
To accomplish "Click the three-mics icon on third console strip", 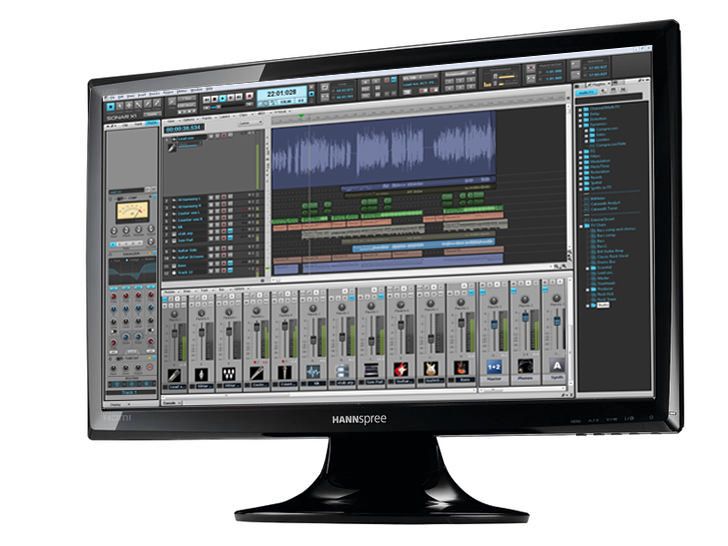I will pos(228,374).
